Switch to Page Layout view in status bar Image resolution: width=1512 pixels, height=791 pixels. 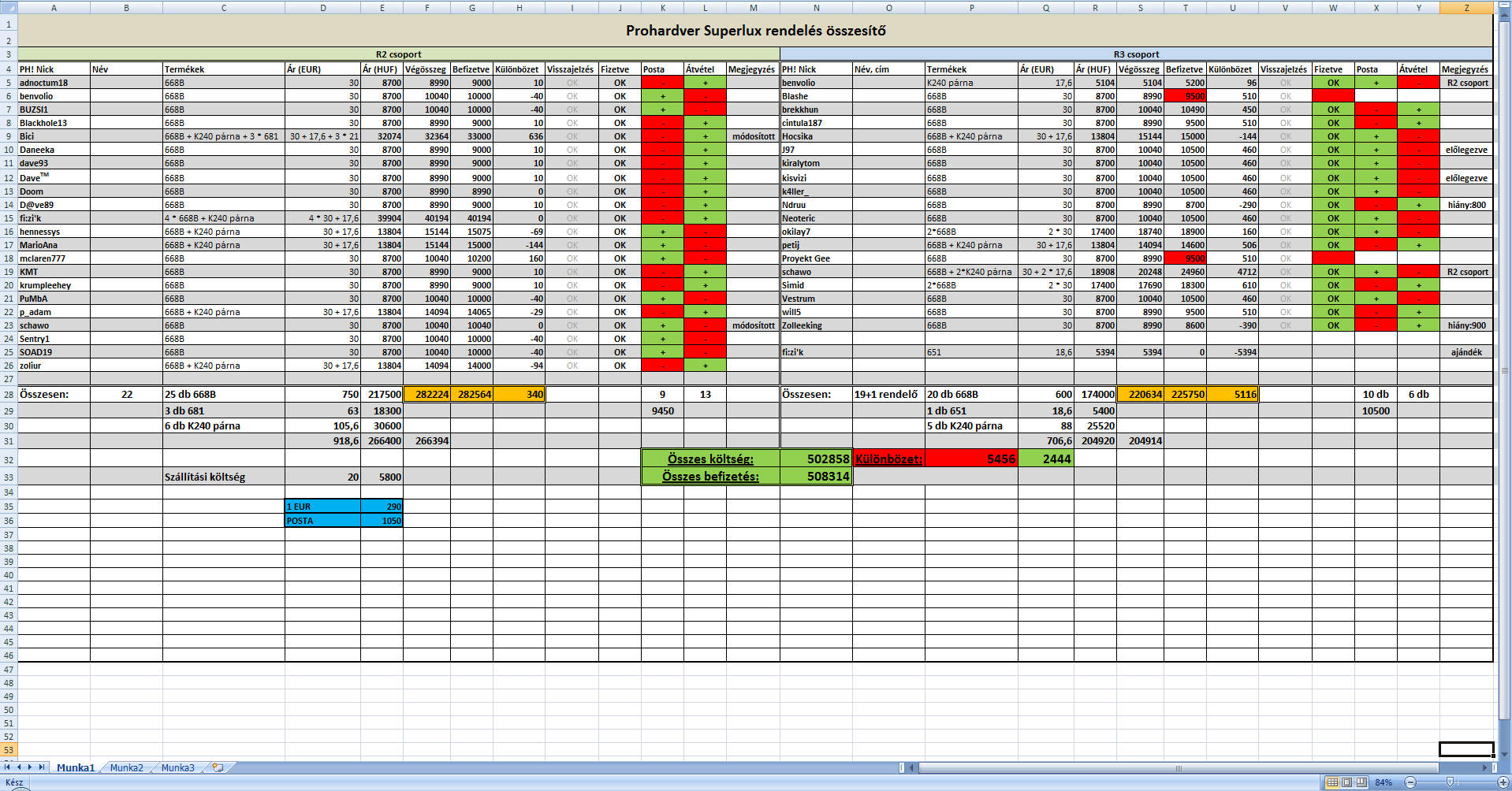click(x=1346, y=782)
